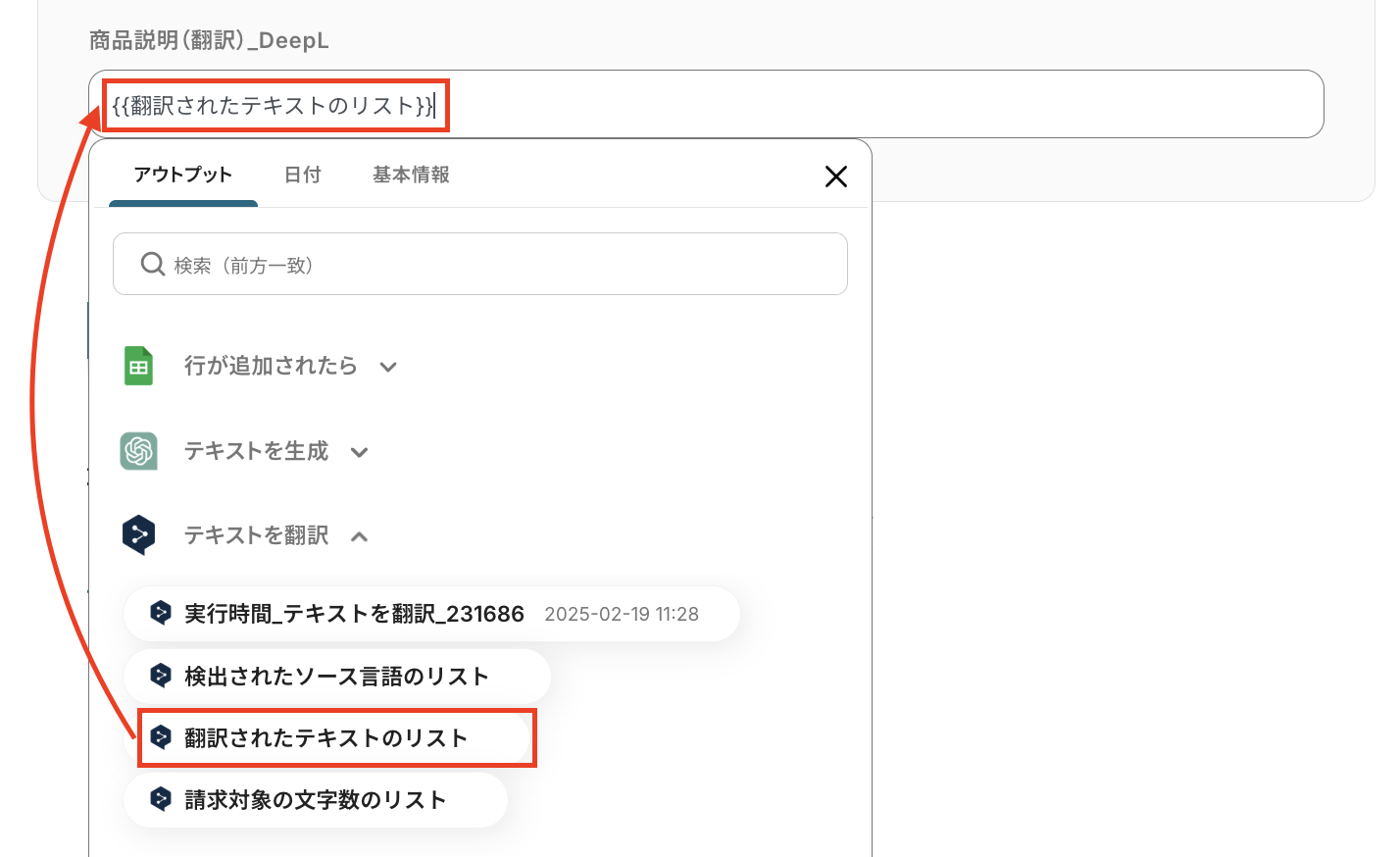This screenshot has width=1400, height=857.
Task: Open the 日付 tab
Action: coord(303,175)
